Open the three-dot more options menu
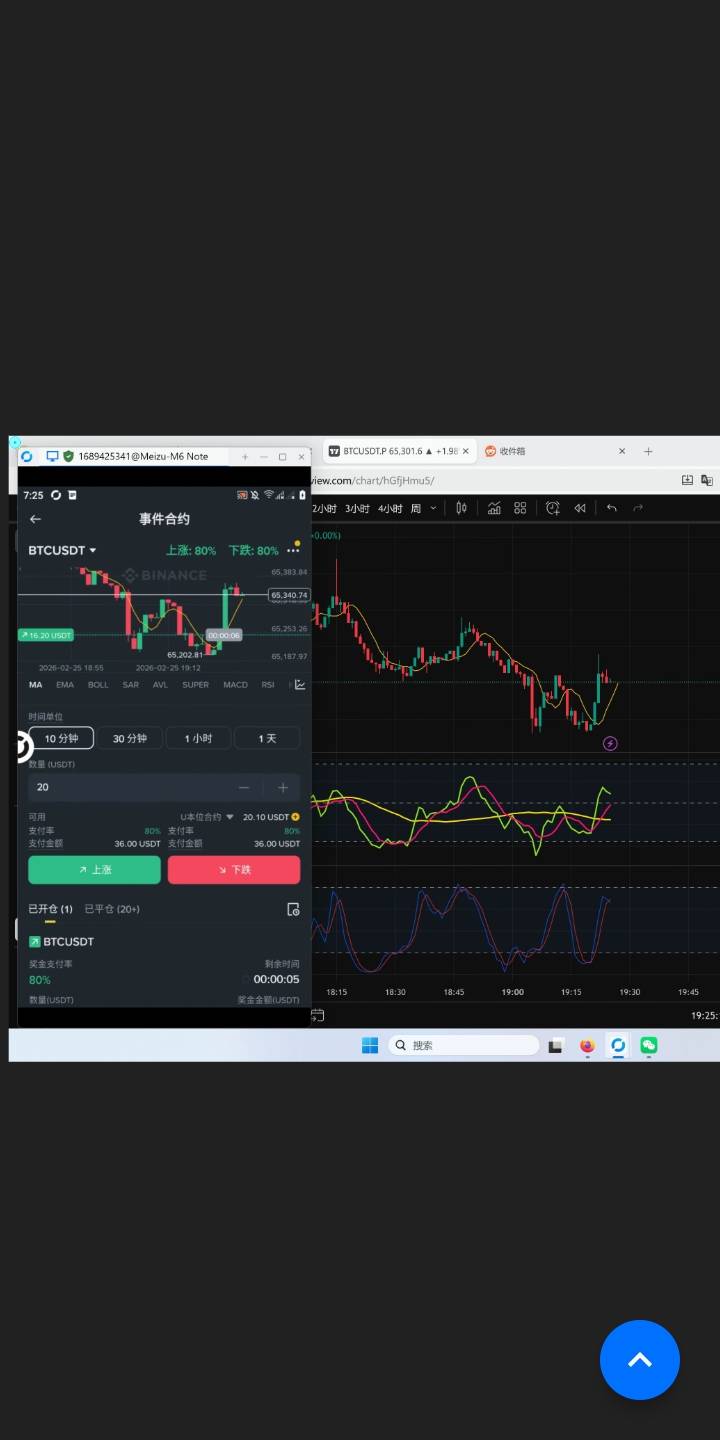This screenshot has width=720, height=1440. pos(293,551)
